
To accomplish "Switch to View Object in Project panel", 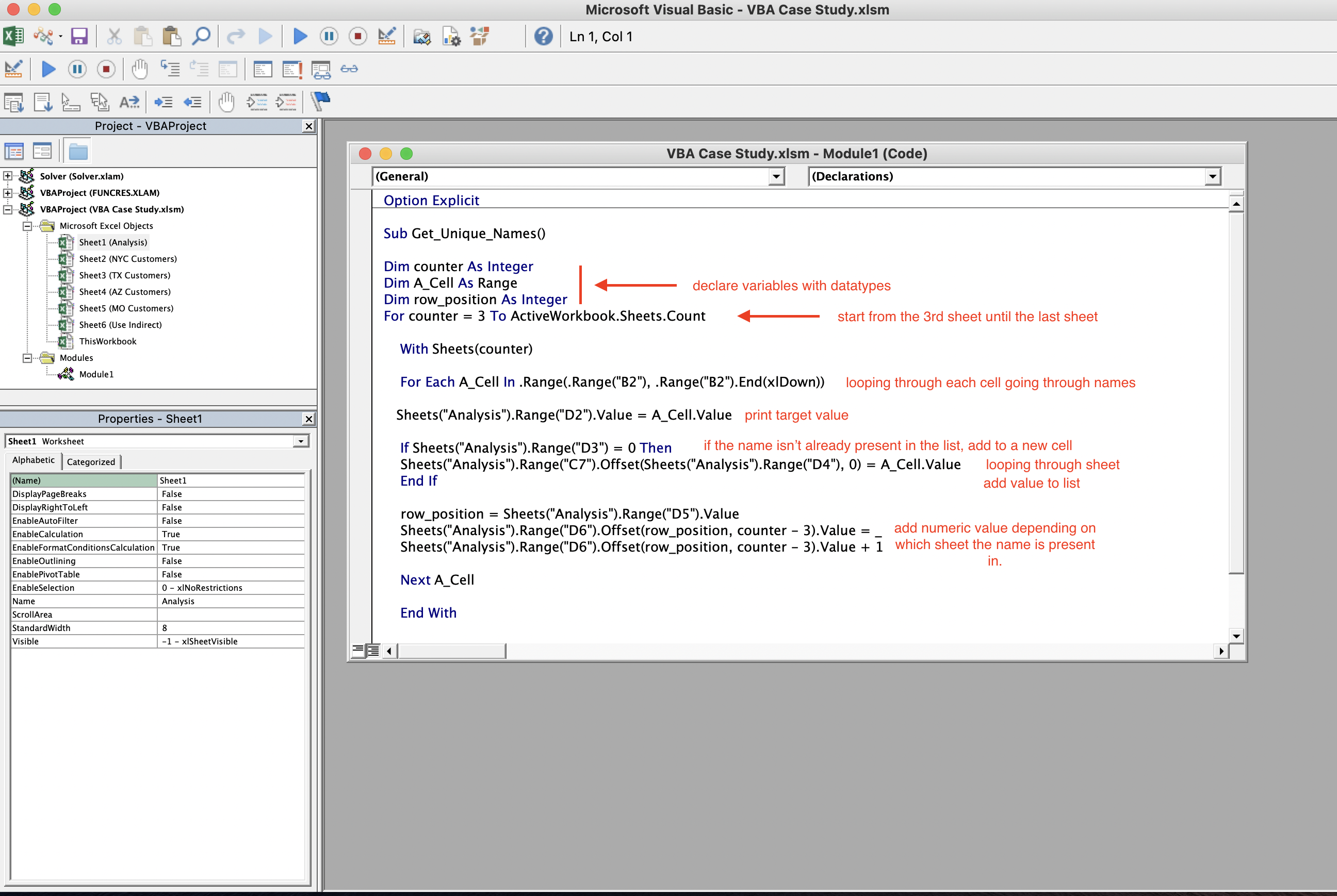I will click(42, 152).
